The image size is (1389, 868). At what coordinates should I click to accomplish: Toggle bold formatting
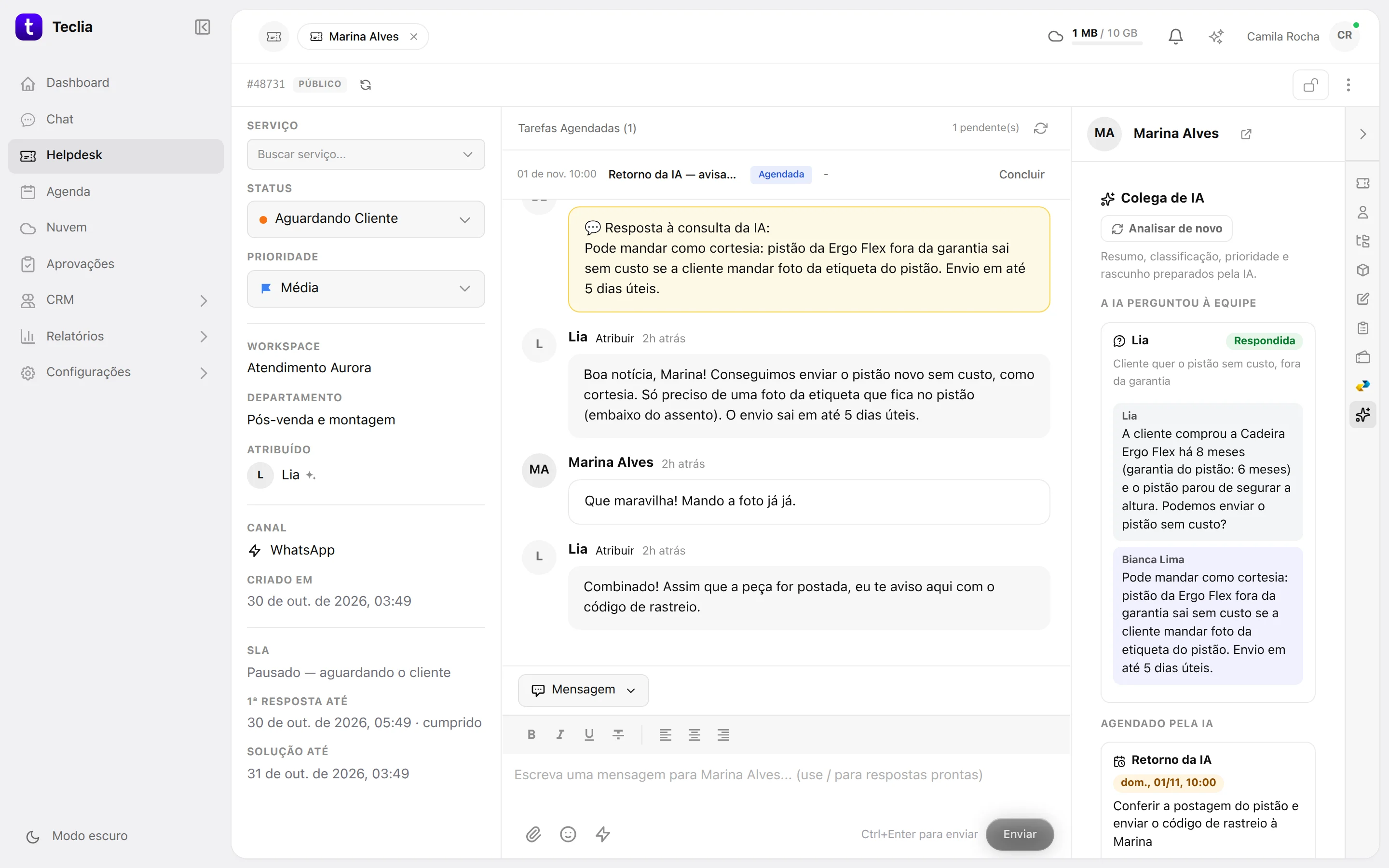[x=531, y=734]
